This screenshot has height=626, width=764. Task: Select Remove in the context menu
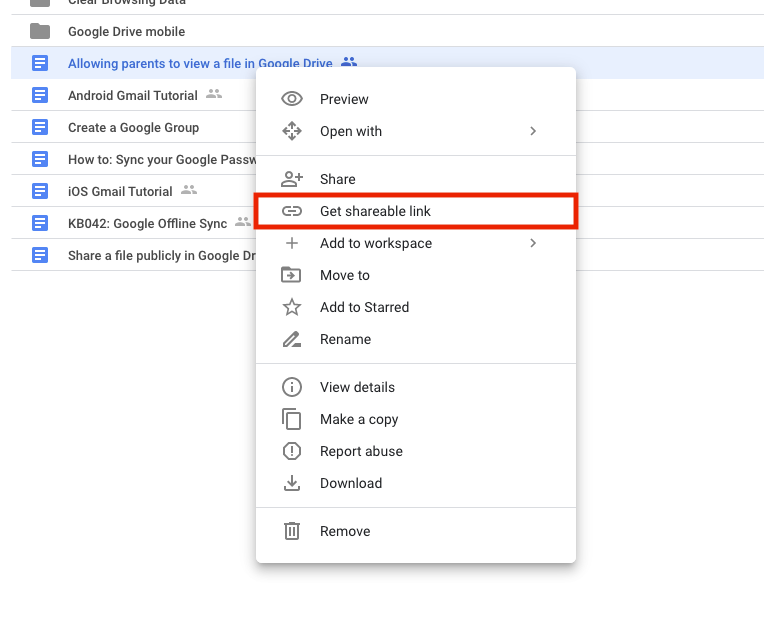(416, 531)
